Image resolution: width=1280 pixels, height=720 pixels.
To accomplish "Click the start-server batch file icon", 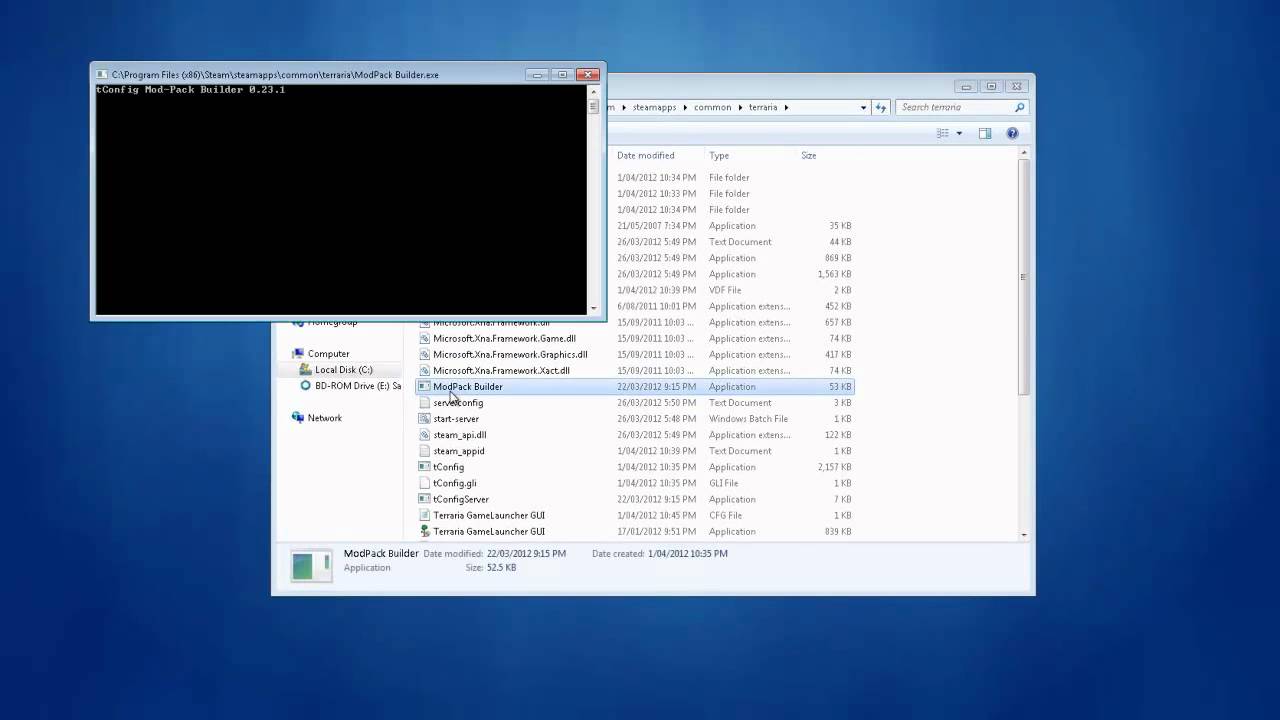I will coord(424,419).
